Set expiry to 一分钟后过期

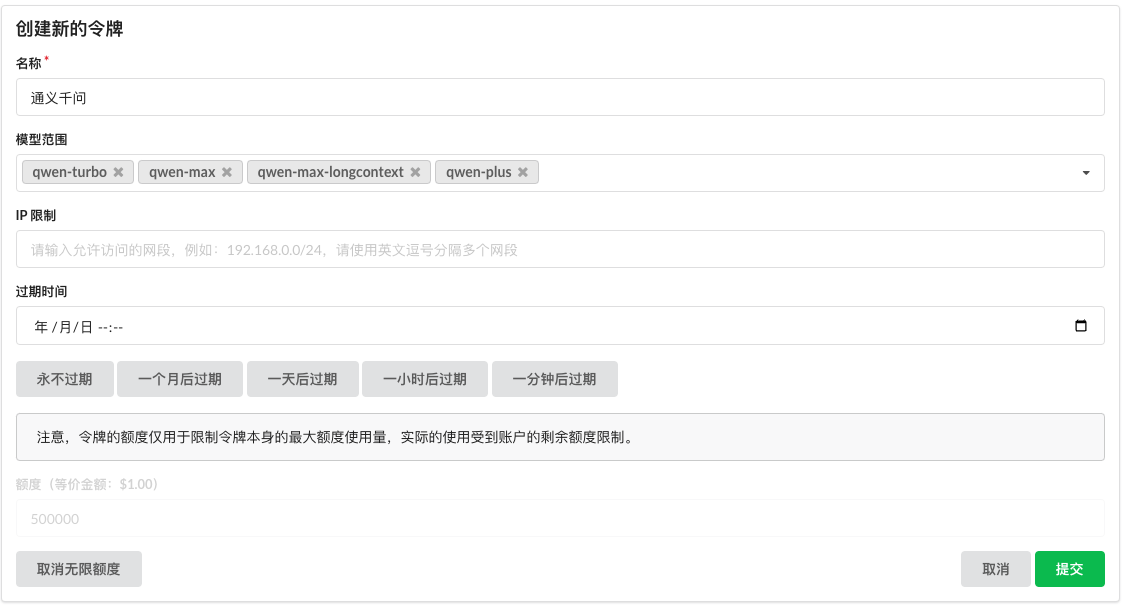555,379
